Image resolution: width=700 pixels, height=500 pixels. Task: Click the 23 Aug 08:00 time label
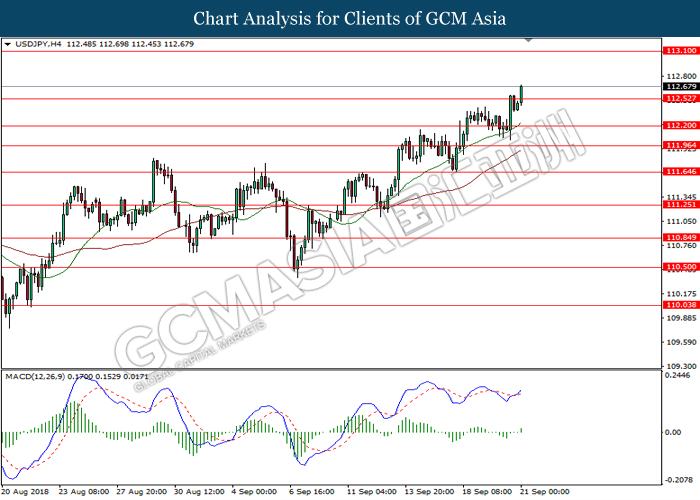click(x=83, y=492)
